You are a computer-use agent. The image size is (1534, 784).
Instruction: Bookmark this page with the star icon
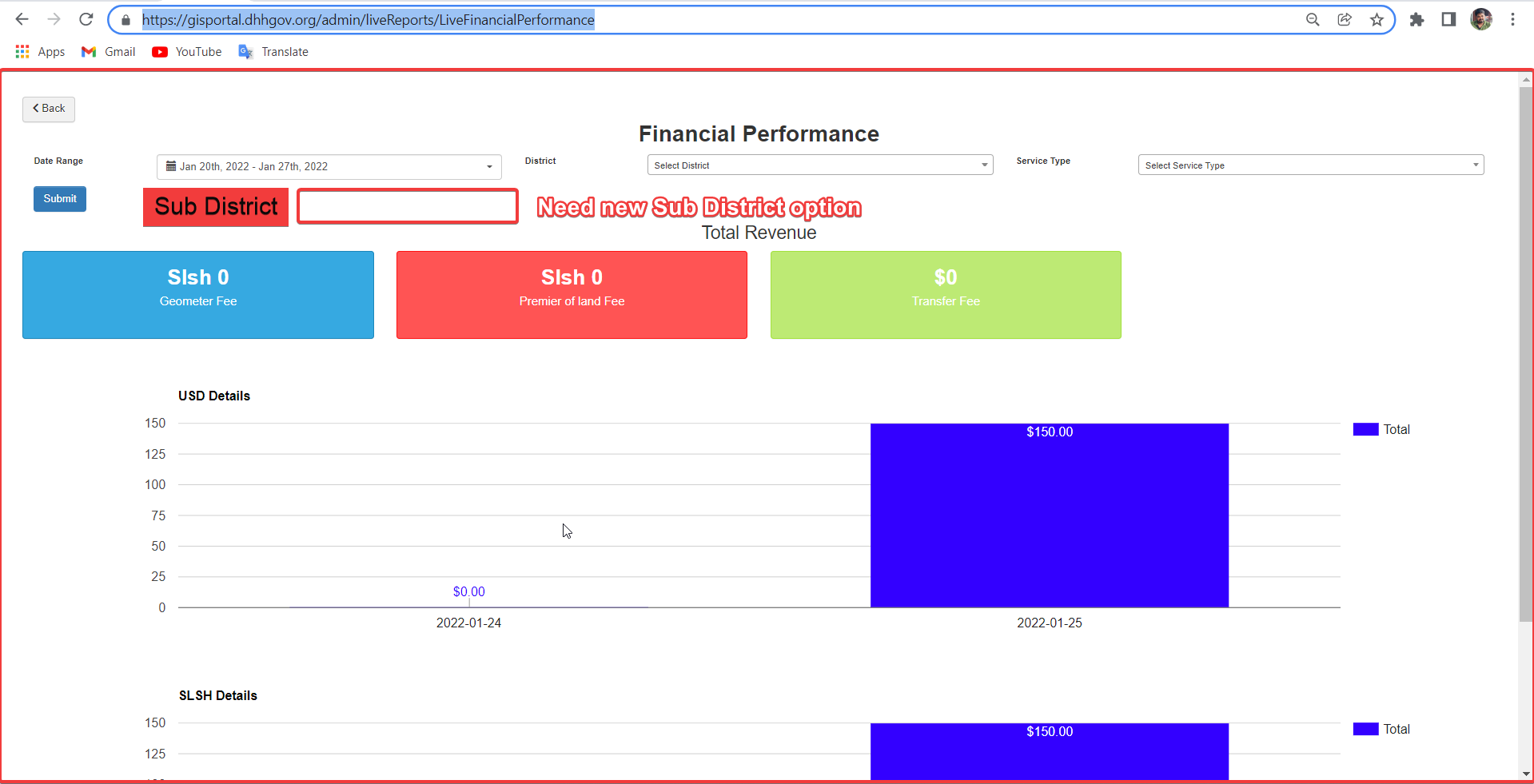click(1377, 20)
